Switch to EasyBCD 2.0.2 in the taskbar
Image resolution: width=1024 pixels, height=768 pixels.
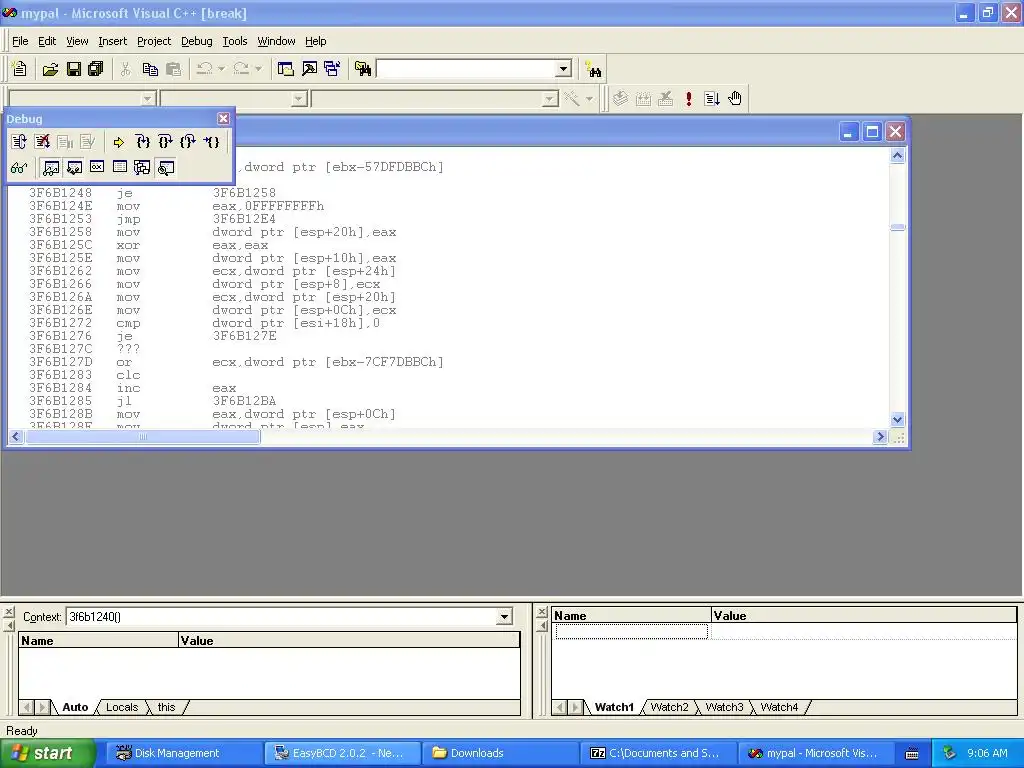coord(342,753)
